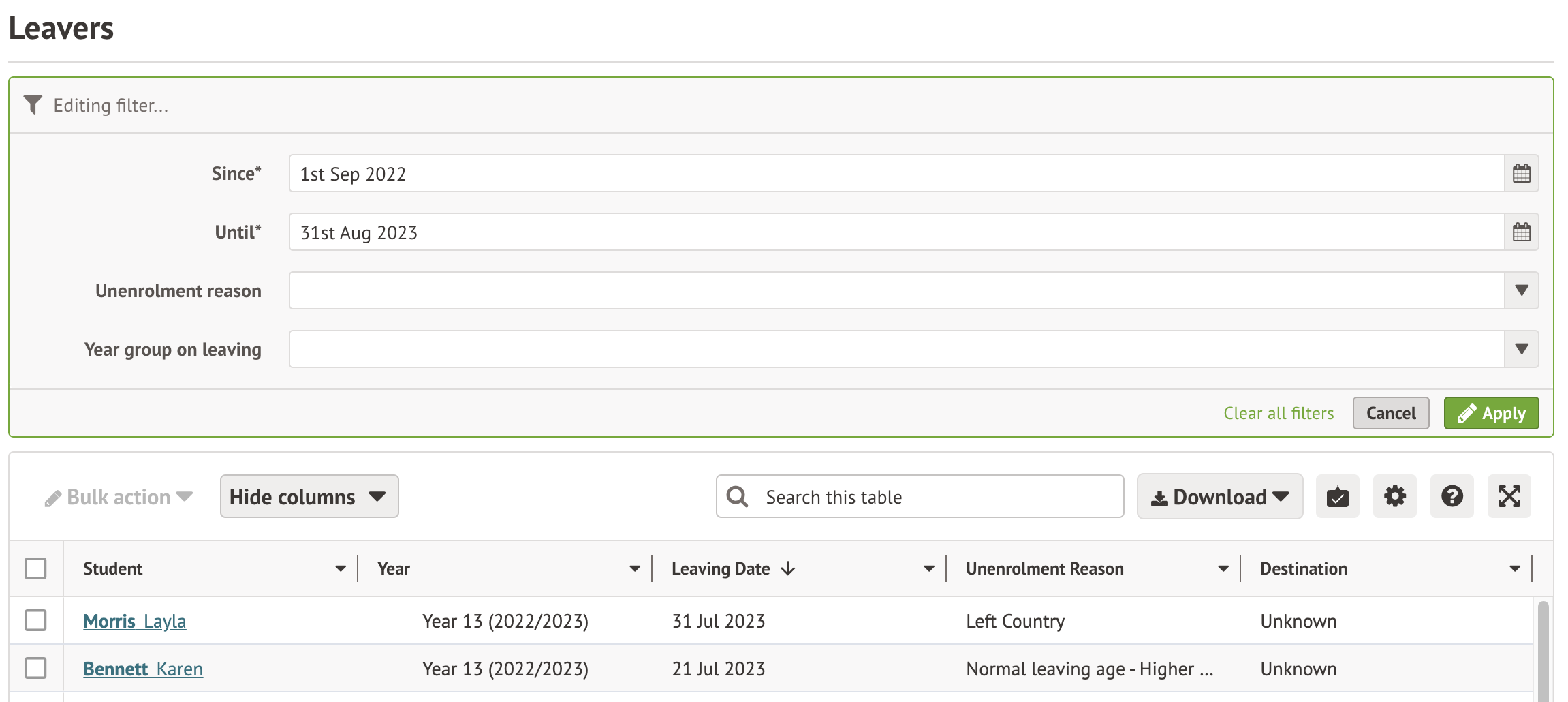Image resolution: width=1568 pixels, height=702 pixels.
Task: Open the Until date calendar picker
Action: coord(1521,232)
